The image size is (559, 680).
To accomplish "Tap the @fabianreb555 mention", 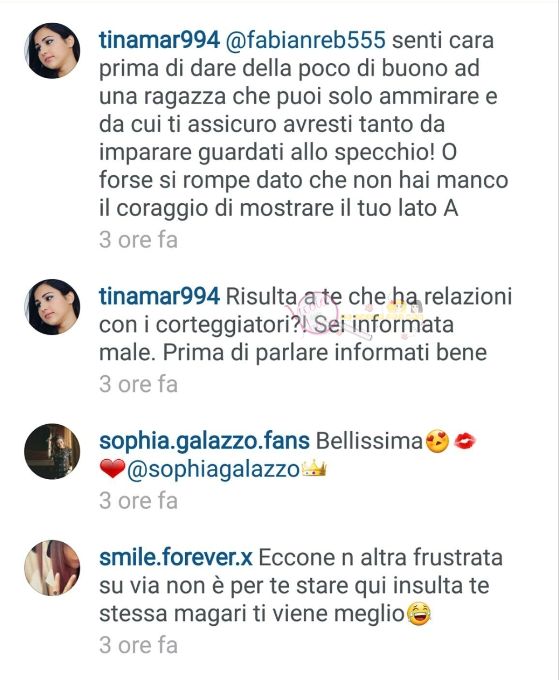I will pos(306,41).
